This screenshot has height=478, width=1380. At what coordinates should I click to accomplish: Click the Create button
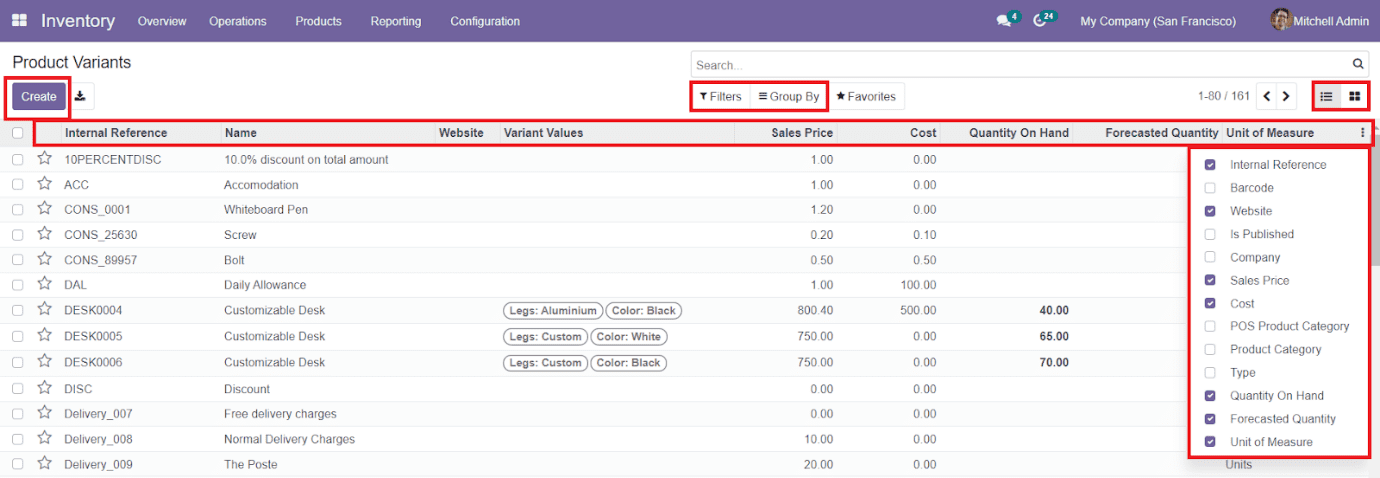[x=39, y=97]
